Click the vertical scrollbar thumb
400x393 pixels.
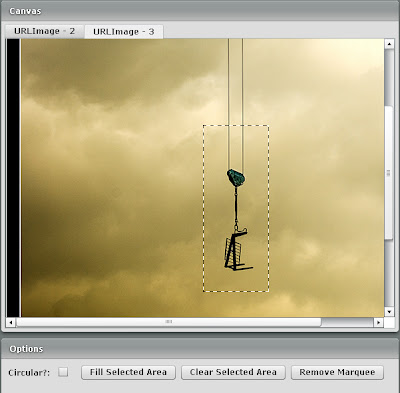(389, 172)
